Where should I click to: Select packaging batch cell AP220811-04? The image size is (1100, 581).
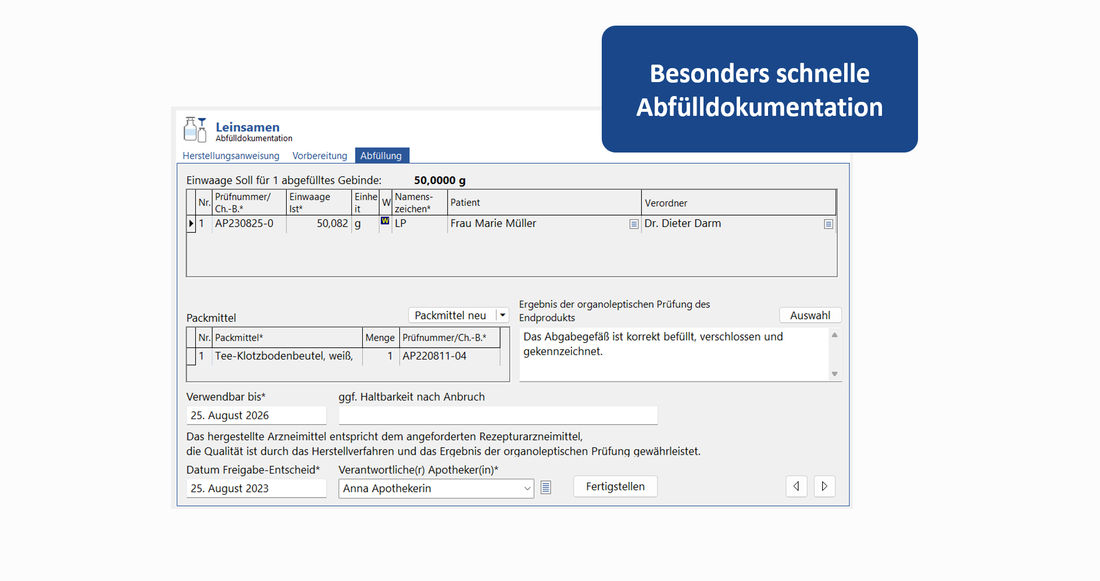(x=450, y=356)
